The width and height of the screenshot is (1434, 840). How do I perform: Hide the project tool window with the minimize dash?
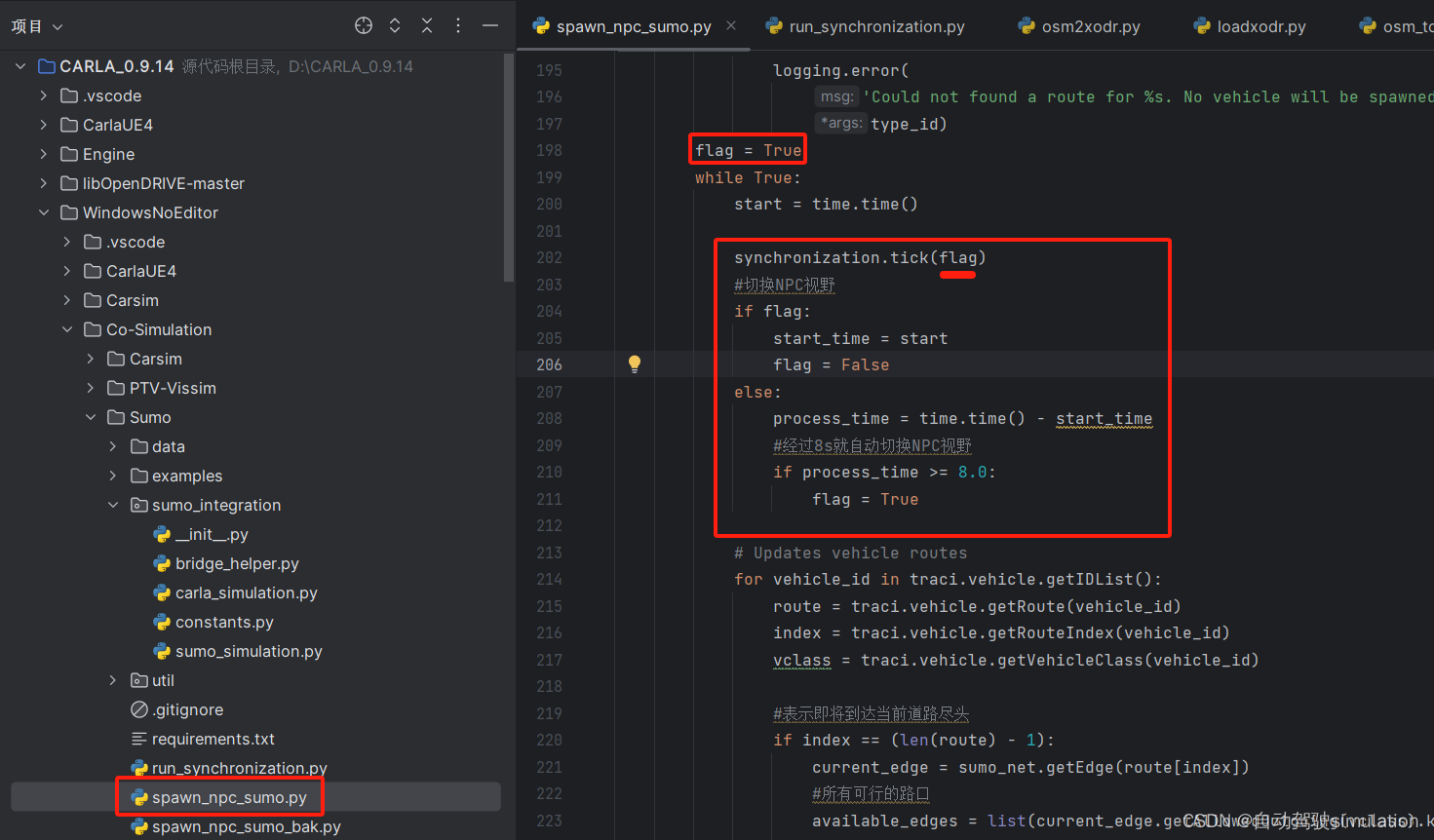[490, 26]
